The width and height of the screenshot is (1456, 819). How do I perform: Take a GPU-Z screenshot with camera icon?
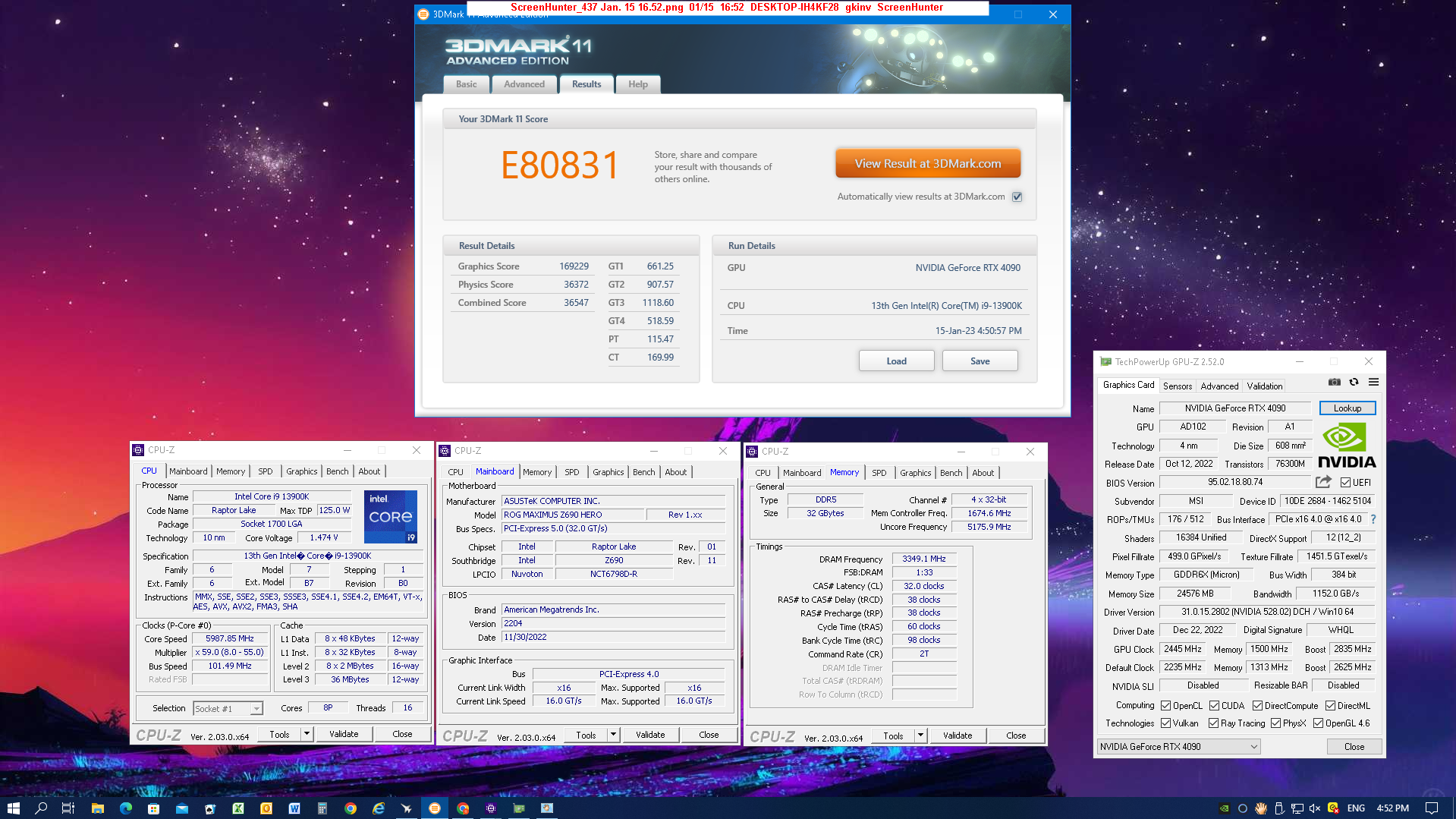click(1334, 382)
